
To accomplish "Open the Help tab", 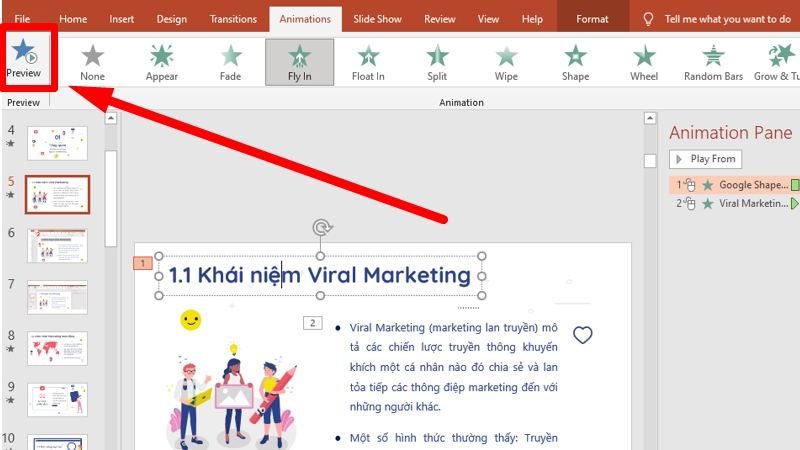I will [532, 19].
